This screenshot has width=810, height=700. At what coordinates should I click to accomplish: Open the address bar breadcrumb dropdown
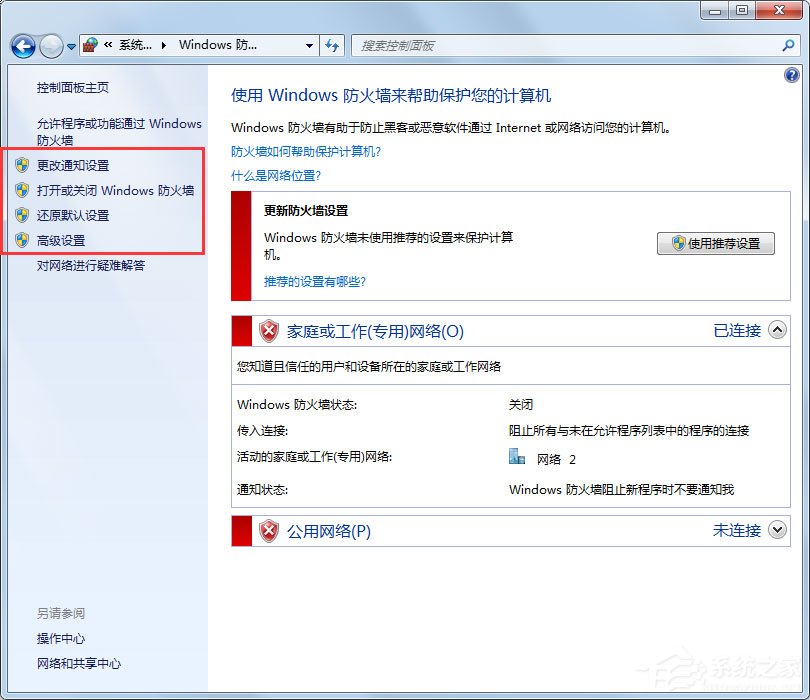[x=308, y=45]
